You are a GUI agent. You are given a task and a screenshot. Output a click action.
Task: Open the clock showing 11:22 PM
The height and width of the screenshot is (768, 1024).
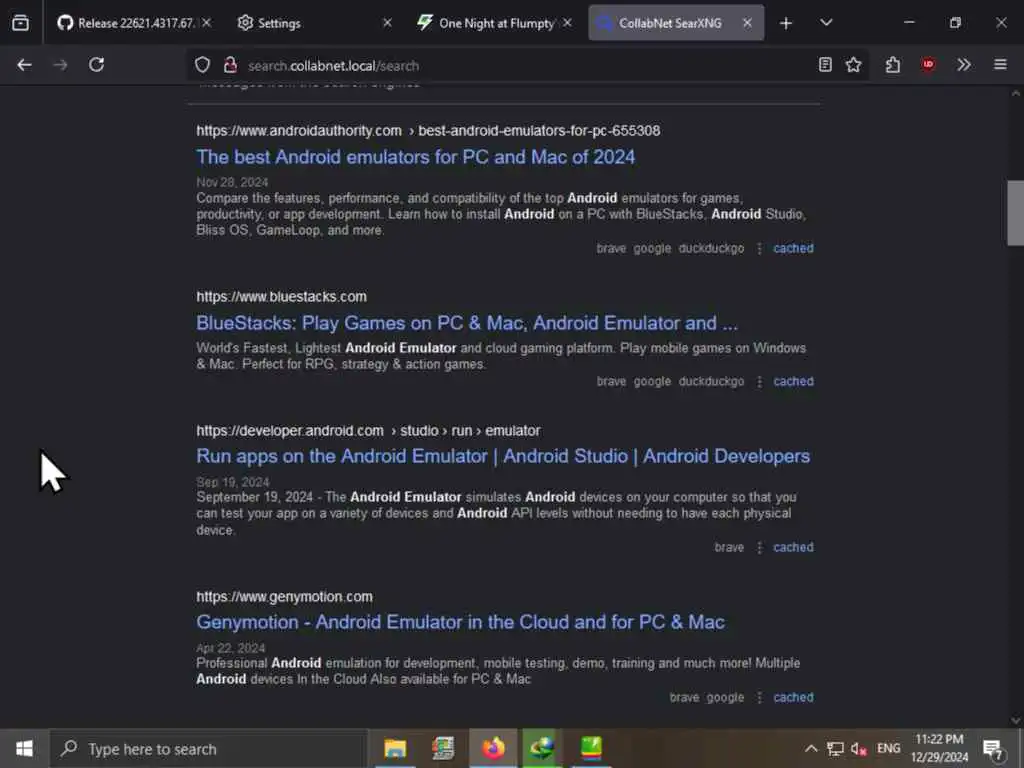(939, 748)
